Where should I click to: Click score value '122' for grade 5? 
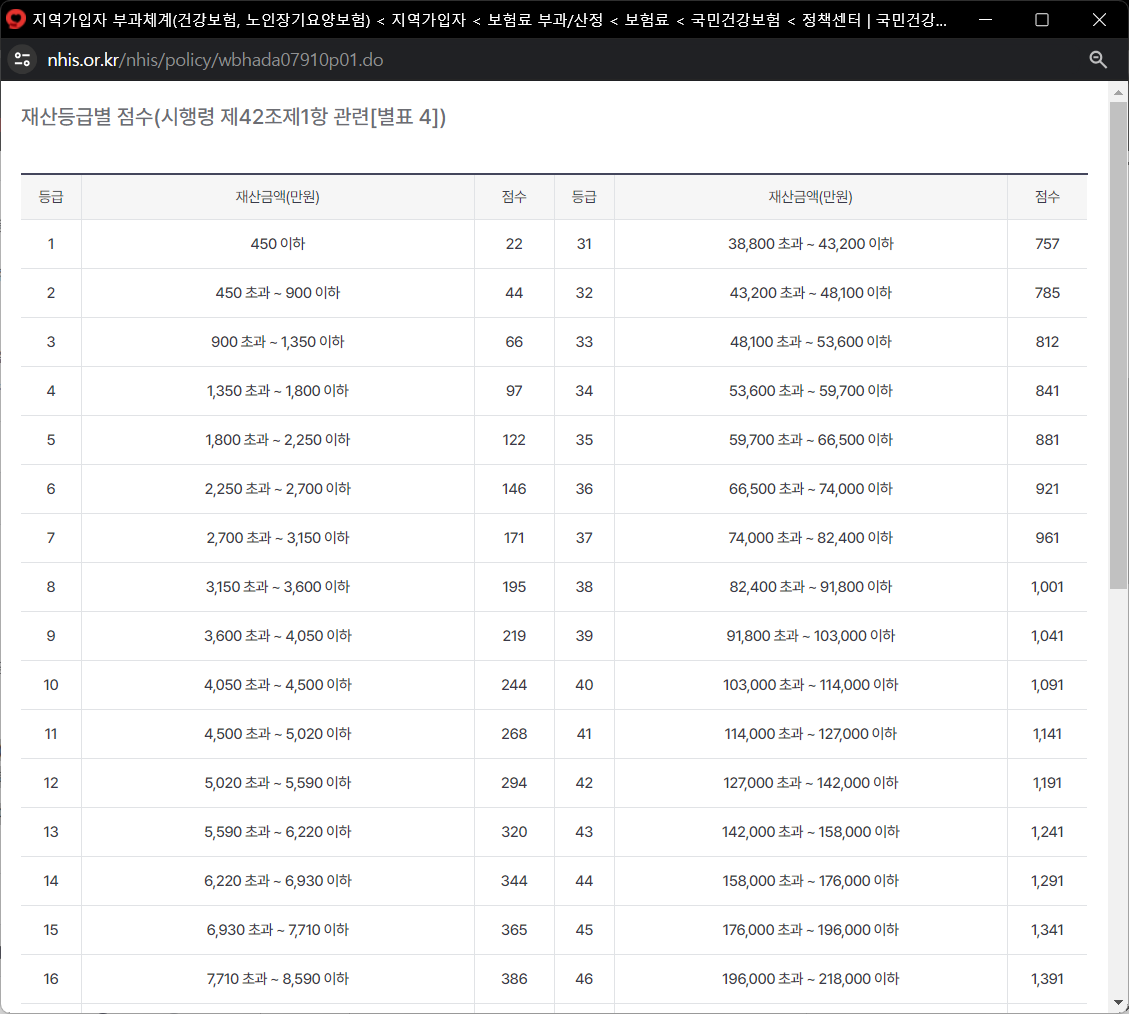tap(514, 440)
